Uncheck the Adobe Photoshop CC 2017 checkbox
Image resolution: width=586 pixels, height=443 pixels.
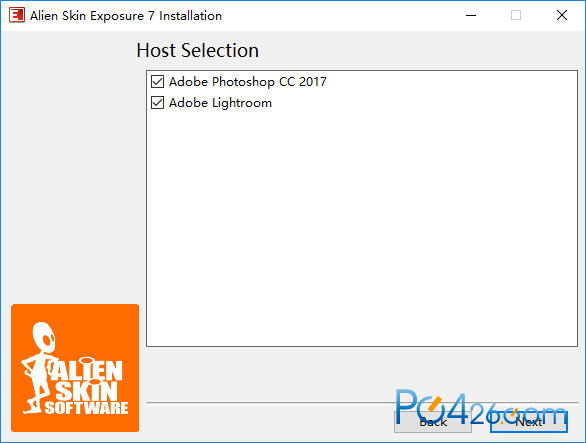157,81
